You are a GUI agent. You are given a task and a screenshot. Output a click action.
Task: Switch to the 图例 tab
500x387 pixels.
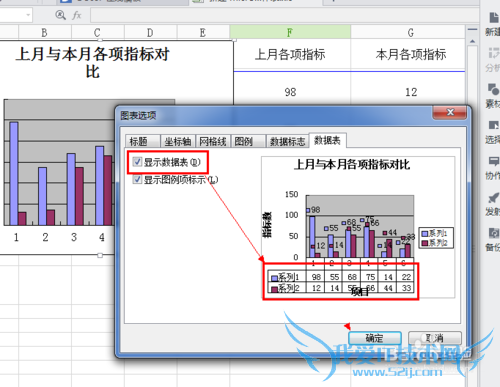(x=248, y=141)
